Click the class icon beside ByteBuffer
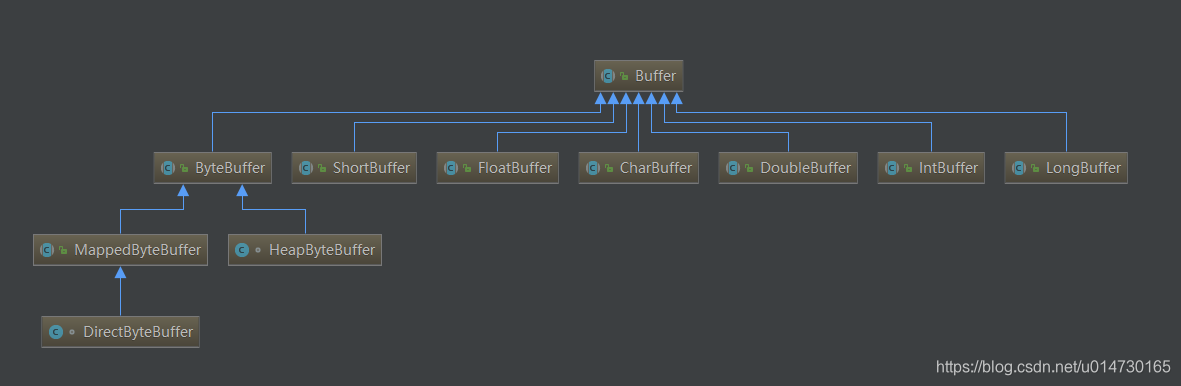1181x386 pixels. tap(168, 168)
